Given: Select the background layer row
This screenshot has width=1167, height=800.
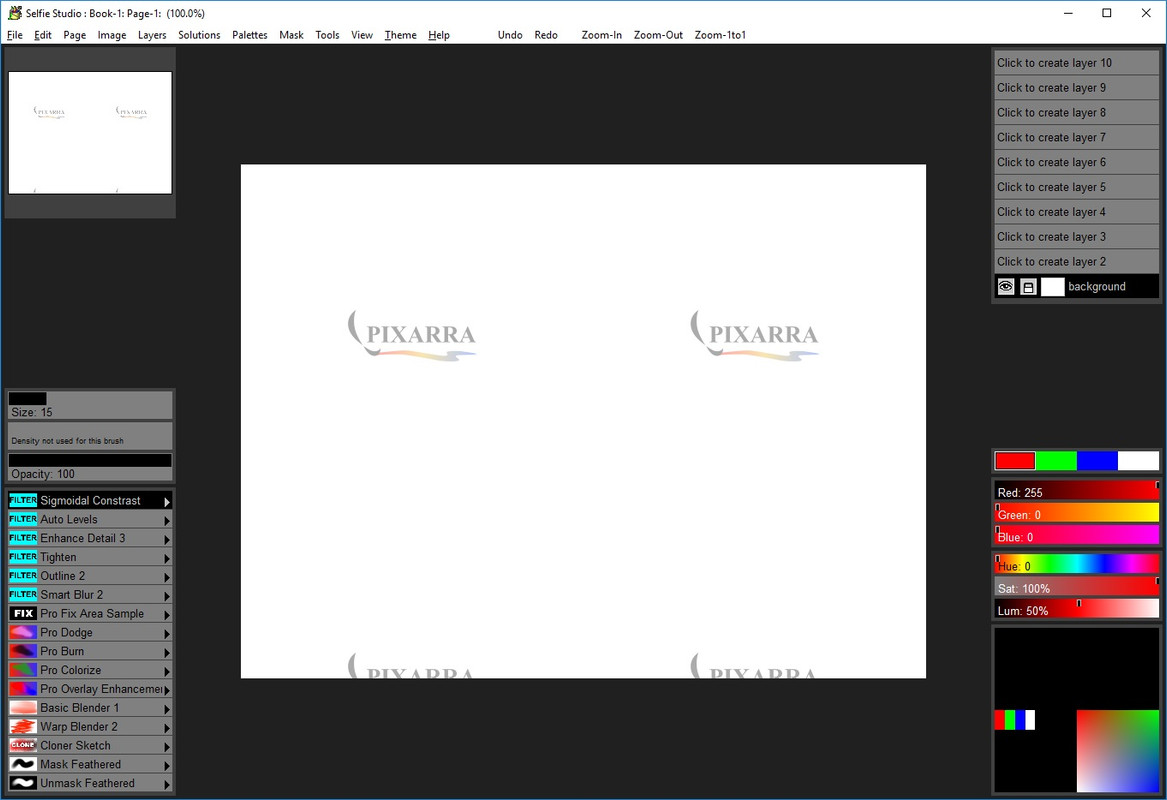Looking at the screenshot, I should (x=1076, y=287).
